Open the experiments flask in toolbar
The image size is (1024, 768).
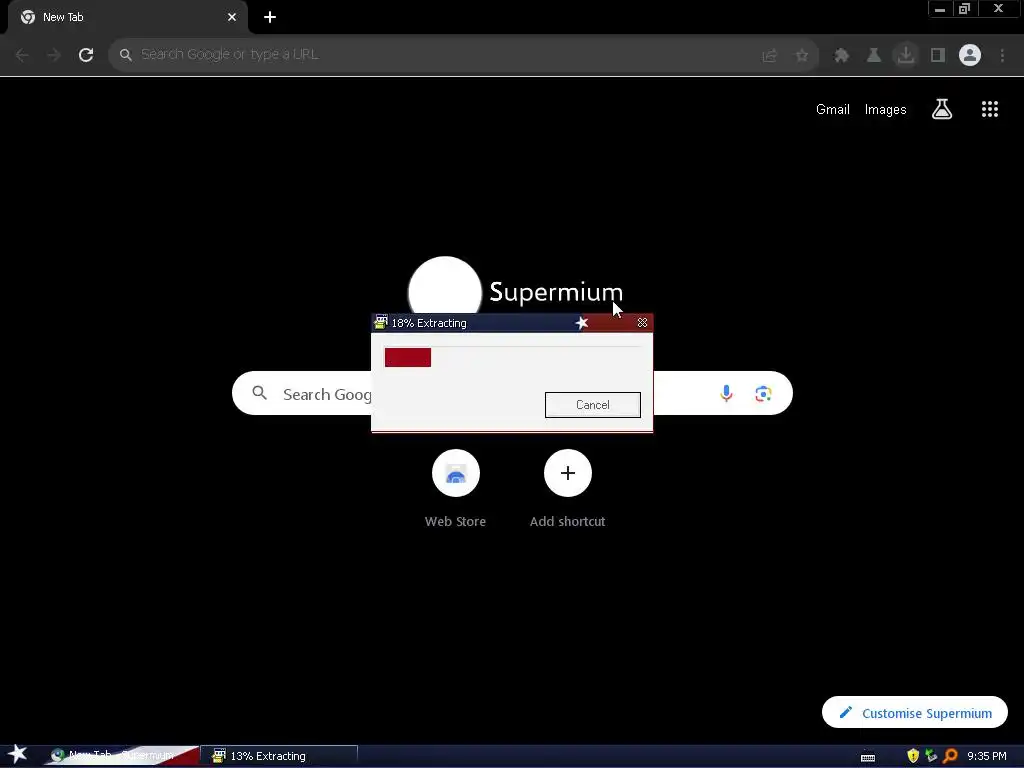pos(874,56)
